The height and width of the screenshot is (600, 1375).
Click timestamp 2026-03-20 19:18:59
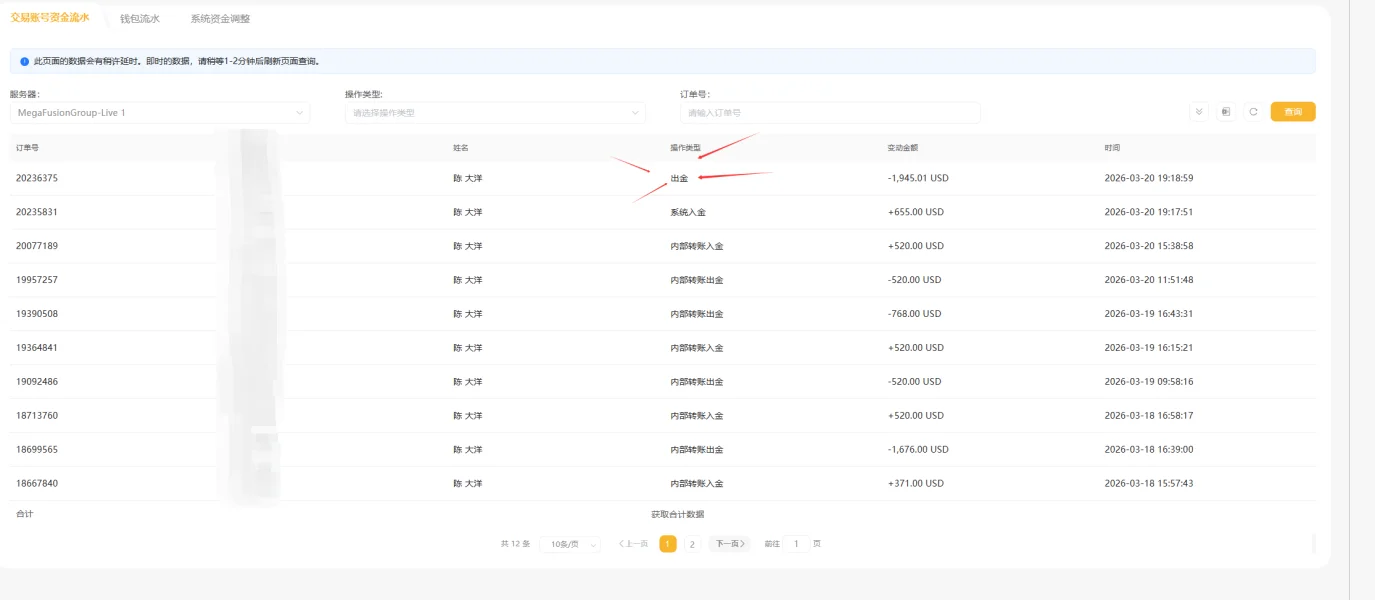point(1149,178)
